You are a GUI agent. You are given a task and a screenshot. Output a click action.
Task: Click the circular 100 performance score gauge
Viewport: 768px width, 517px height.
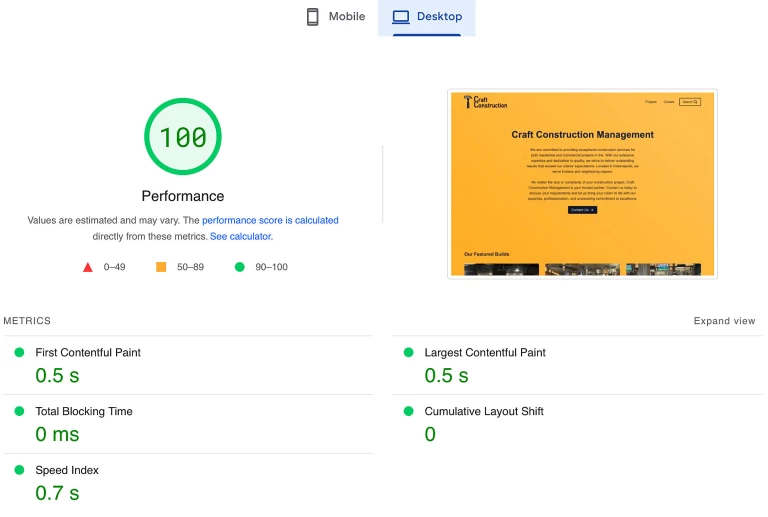click(x=183, y=137)
